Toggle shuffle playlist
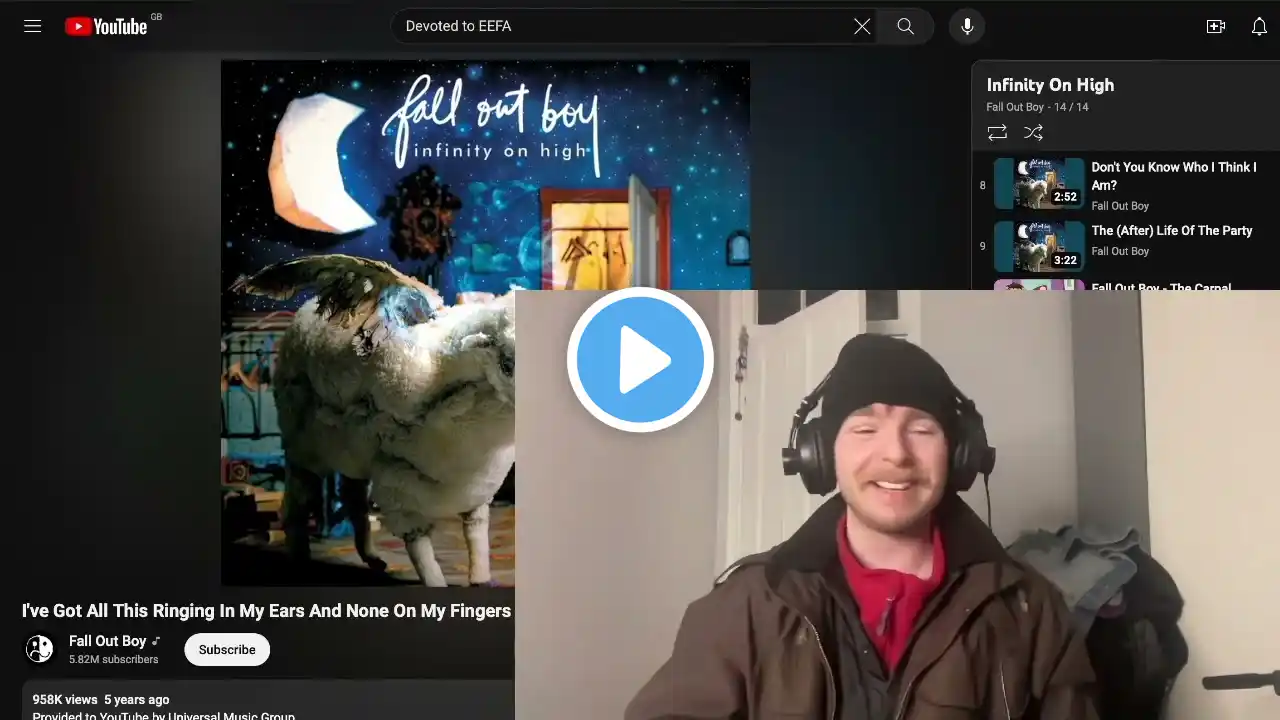Screen dimensions: 1280x720 (x=1033, y=132)
